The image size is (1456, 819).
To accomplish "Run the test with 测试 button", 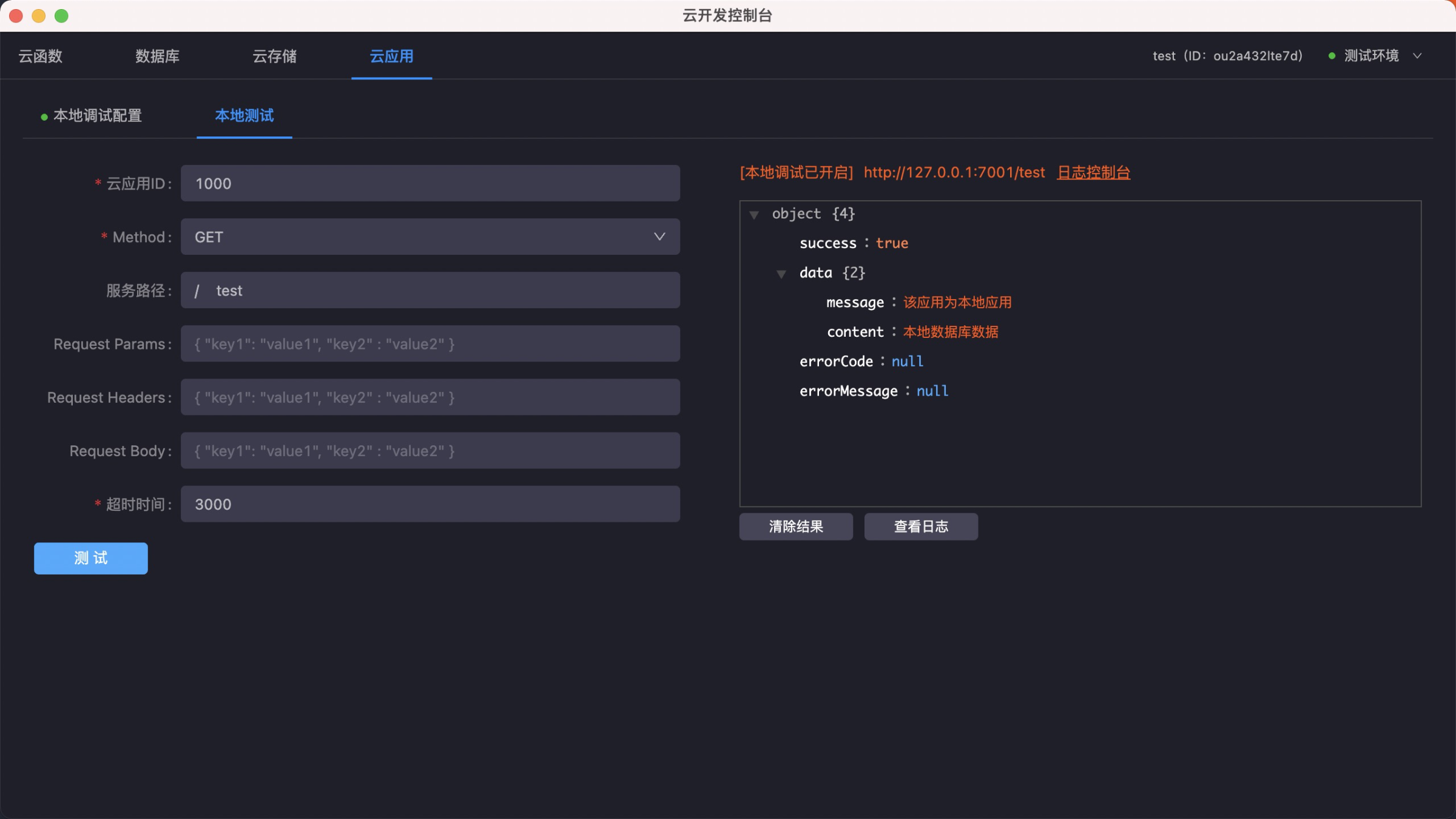I will (x=91, y=558).
